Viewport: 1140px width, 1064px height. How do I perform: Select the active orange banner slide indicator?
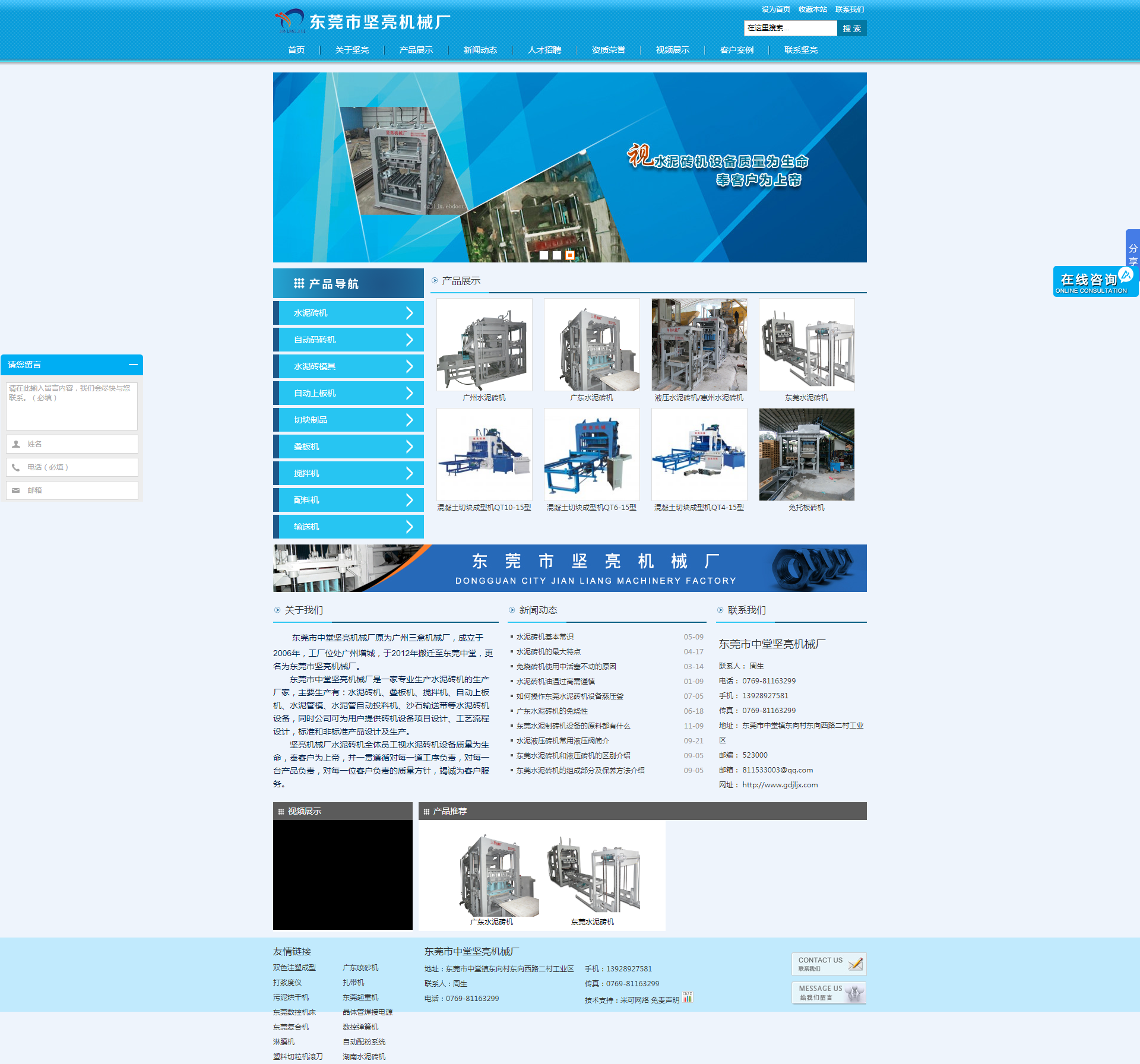[570, 255]
